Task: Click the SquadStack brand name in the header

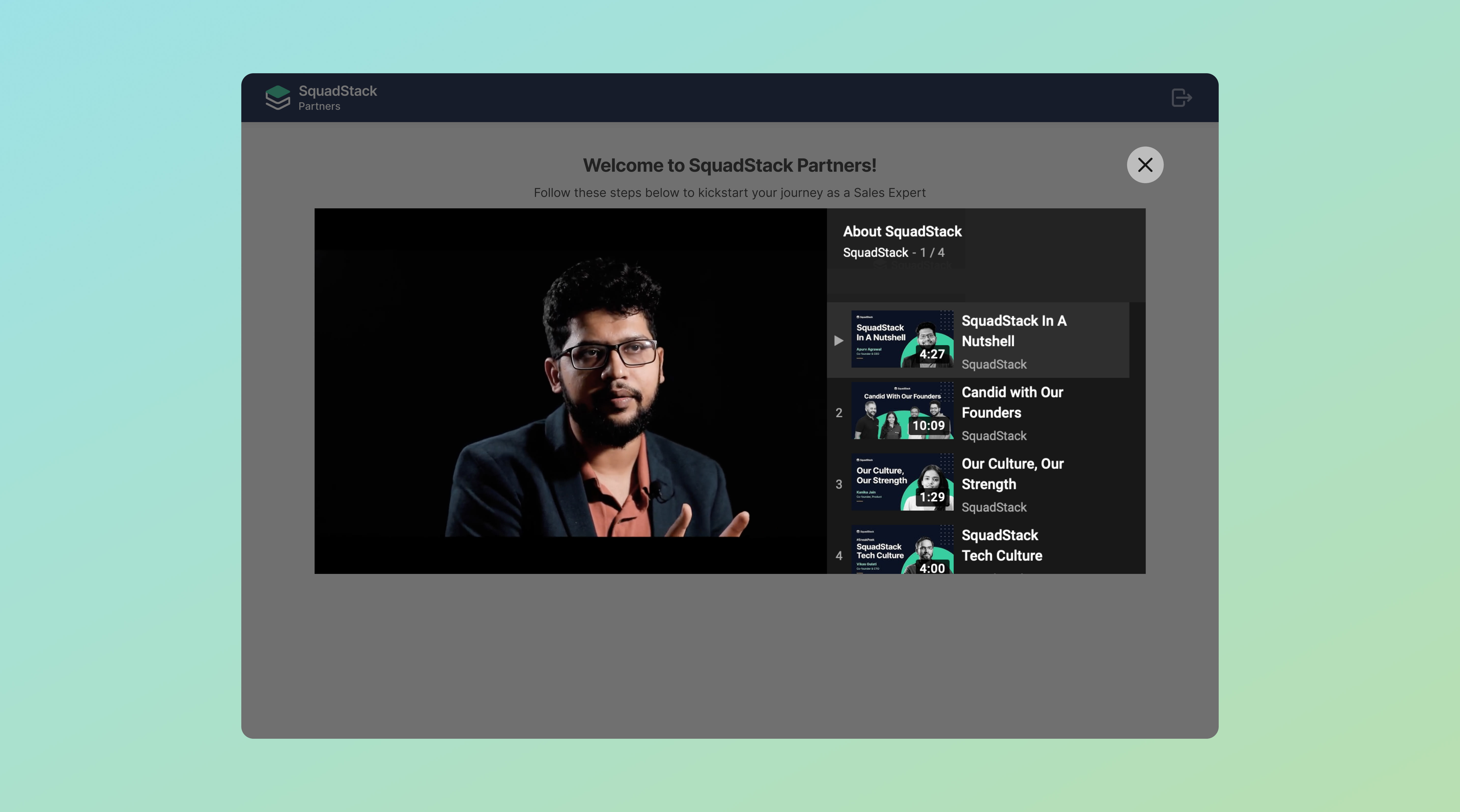Action: [x=338, y=91]
